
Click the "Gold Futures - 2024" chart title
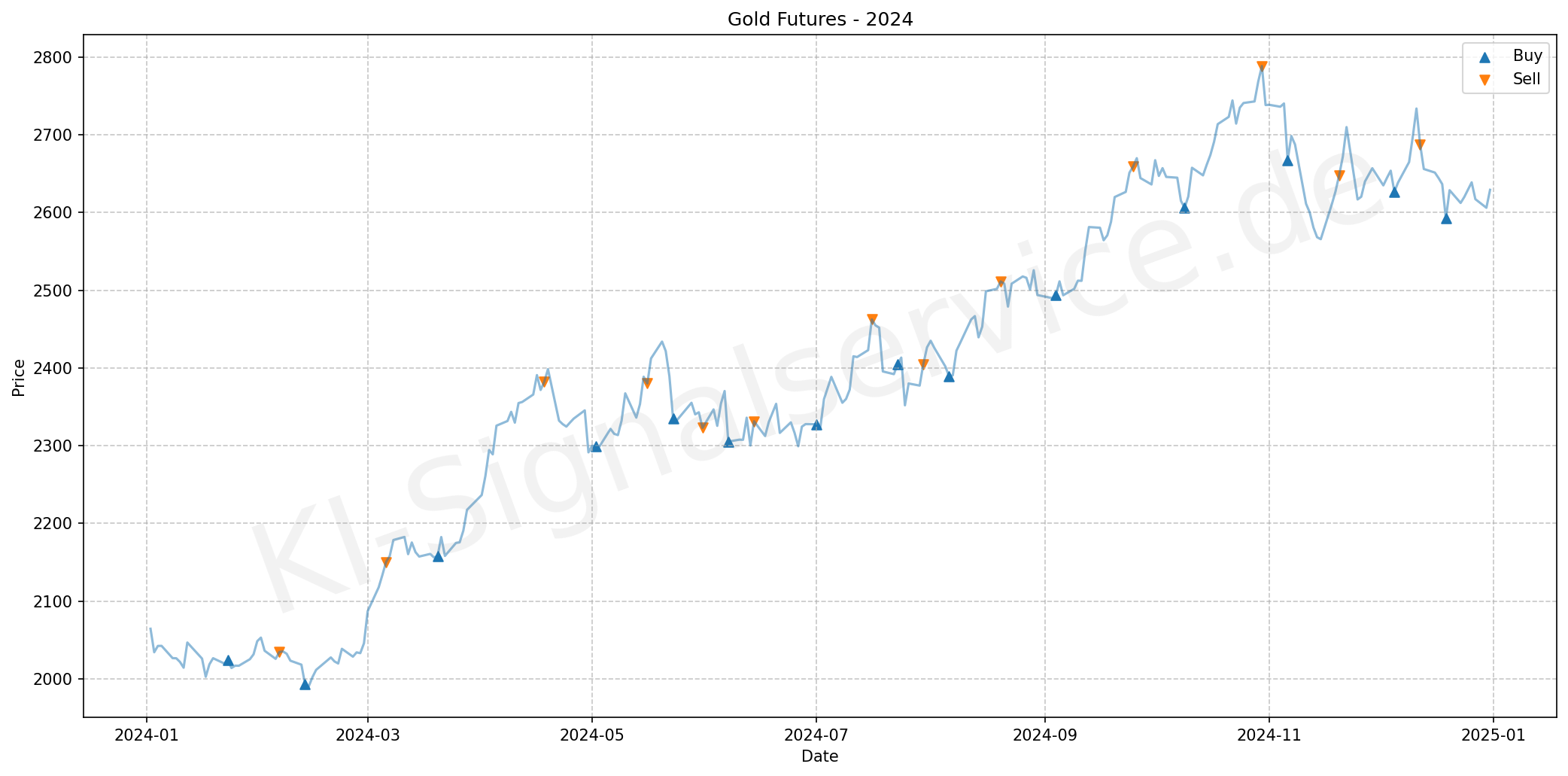point(819,20)
